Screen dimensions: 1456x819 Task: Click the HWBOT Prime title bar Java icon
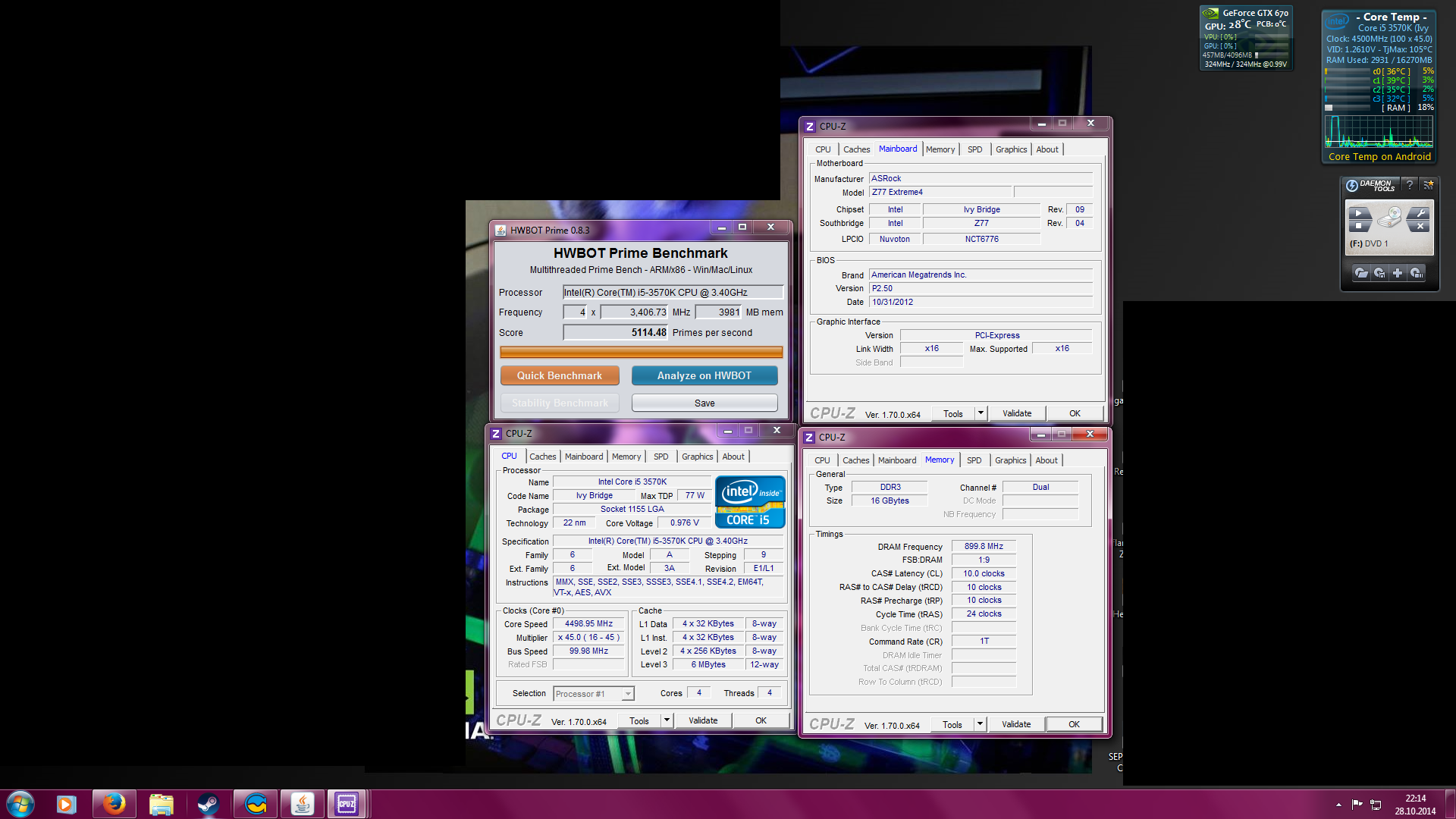pyautogui.click(x=500, y=230)
